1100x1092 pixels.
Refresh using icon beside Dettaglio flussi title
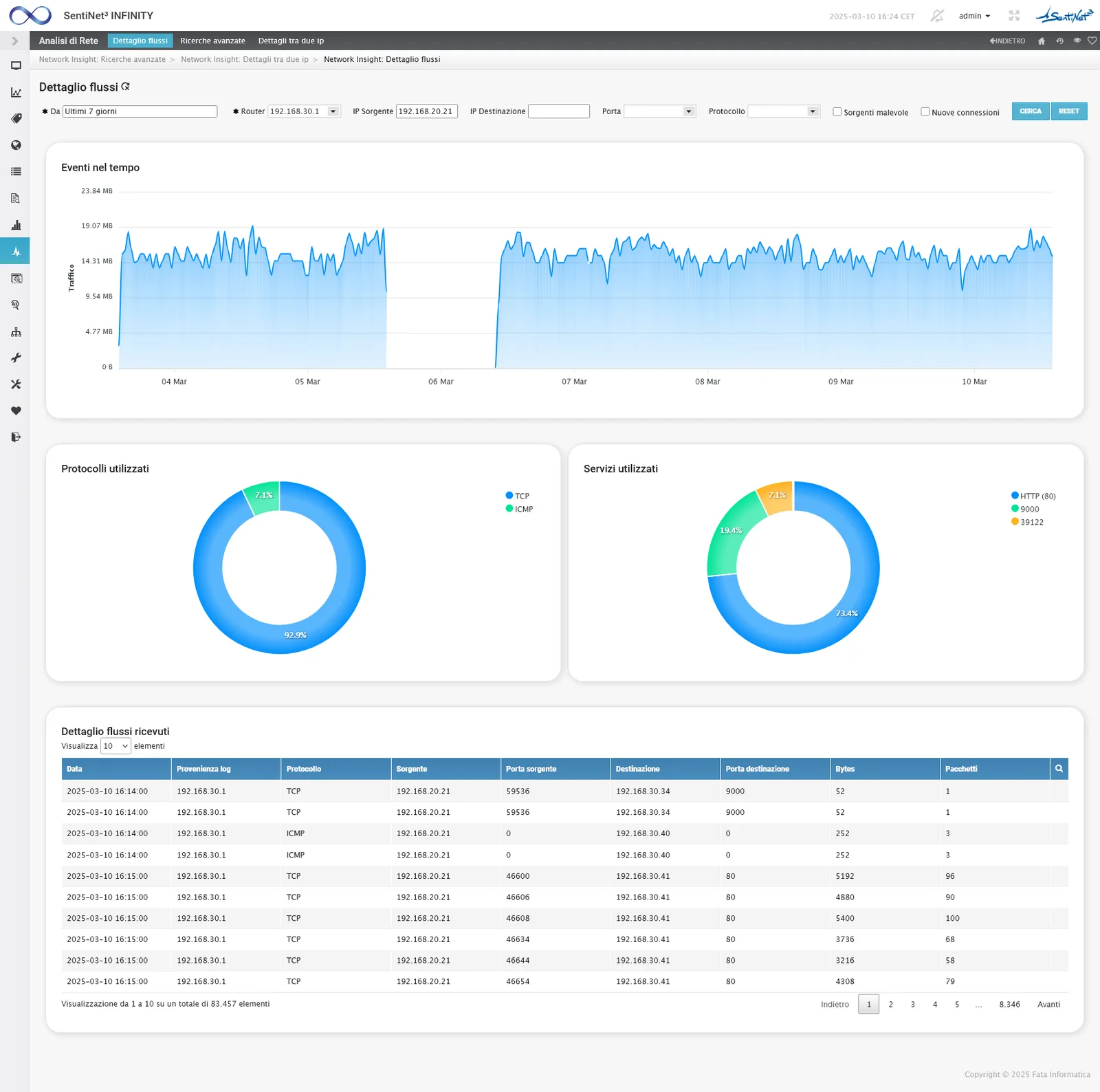125,87
